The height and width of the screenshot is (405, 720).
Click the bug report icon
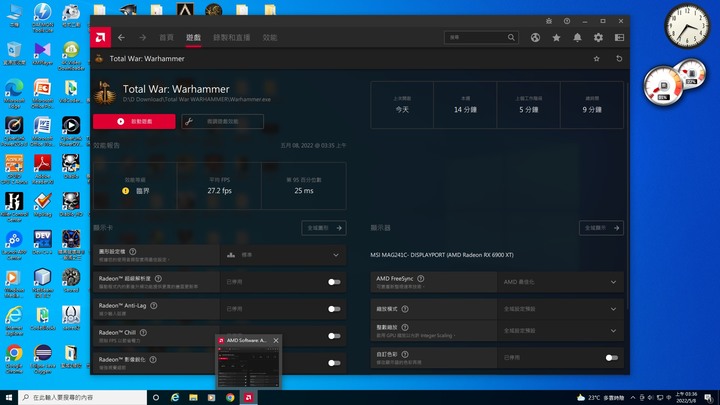(549, 21)
